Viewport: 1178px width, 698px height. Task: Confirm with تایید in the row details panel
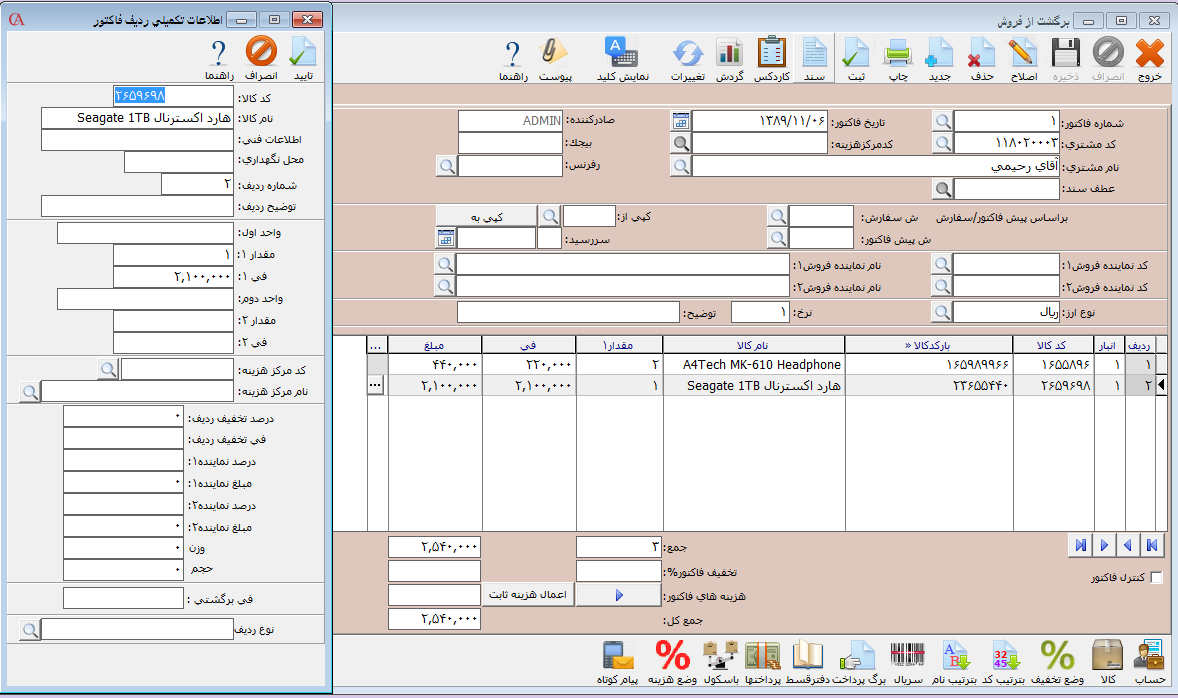(x=302, y=59)
